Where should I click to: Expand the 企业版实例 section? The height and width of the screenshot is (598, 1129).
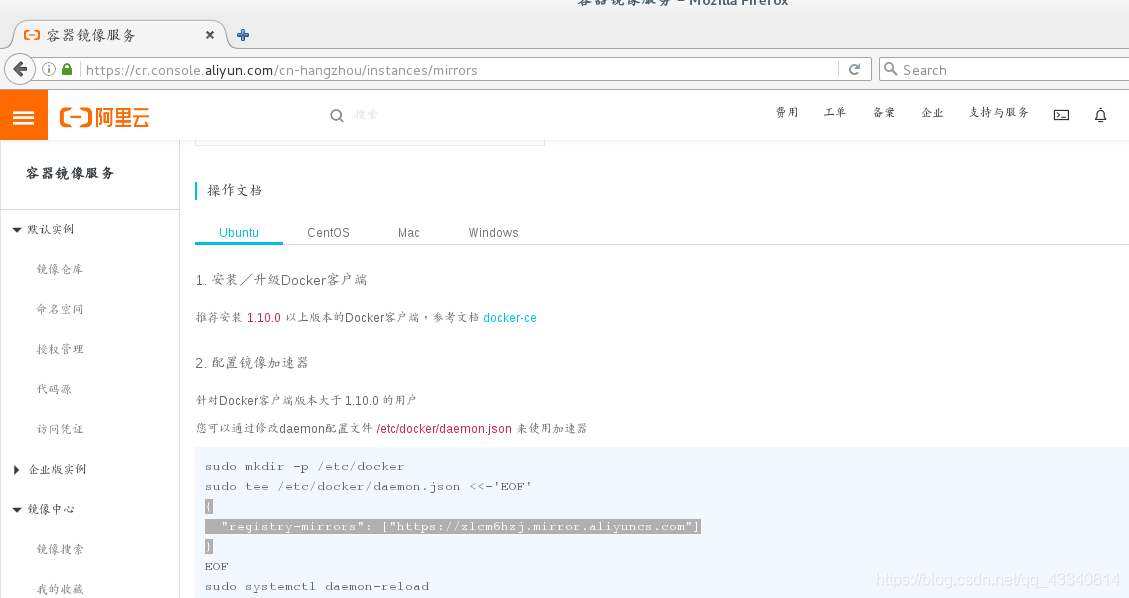(17, 470)
